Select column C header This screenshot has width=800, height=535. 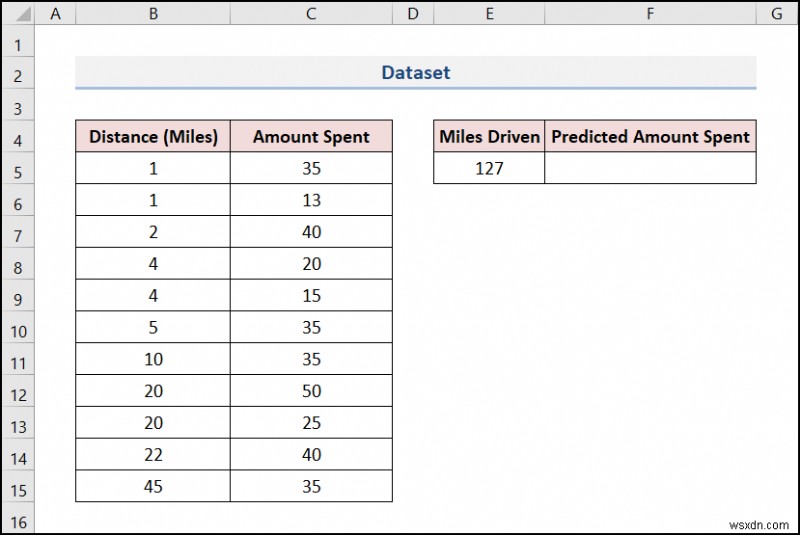pyautogui.click(x=311, y=14)
